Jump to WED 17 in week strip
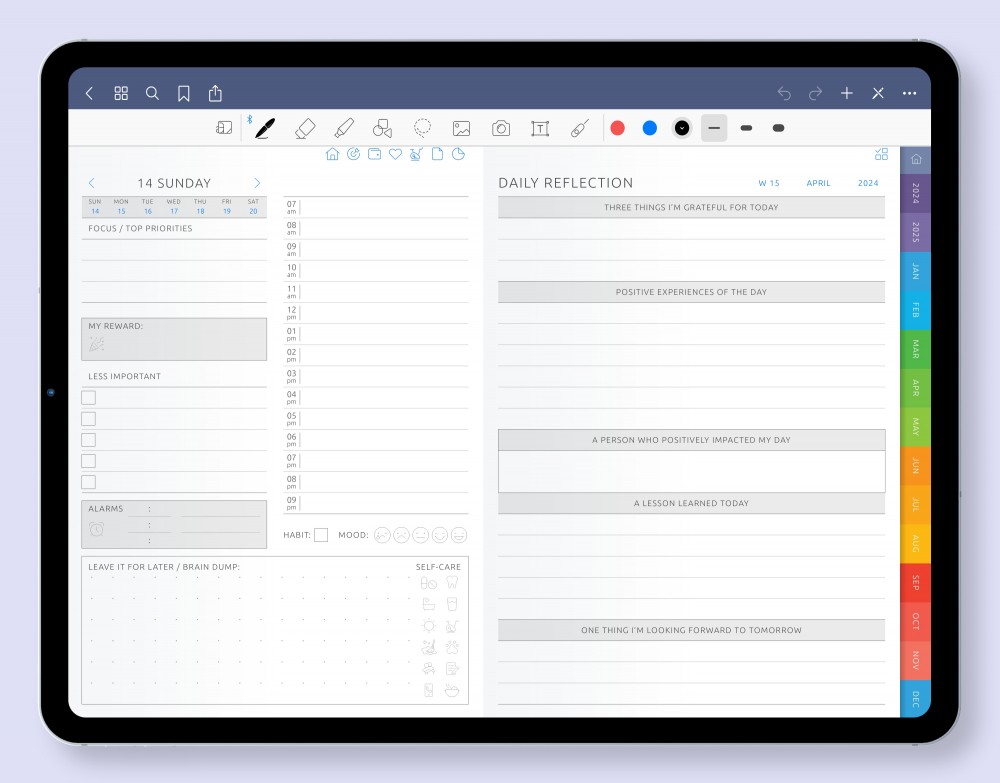The height and width of the screenshot is (783, 1000). point(173,207)
